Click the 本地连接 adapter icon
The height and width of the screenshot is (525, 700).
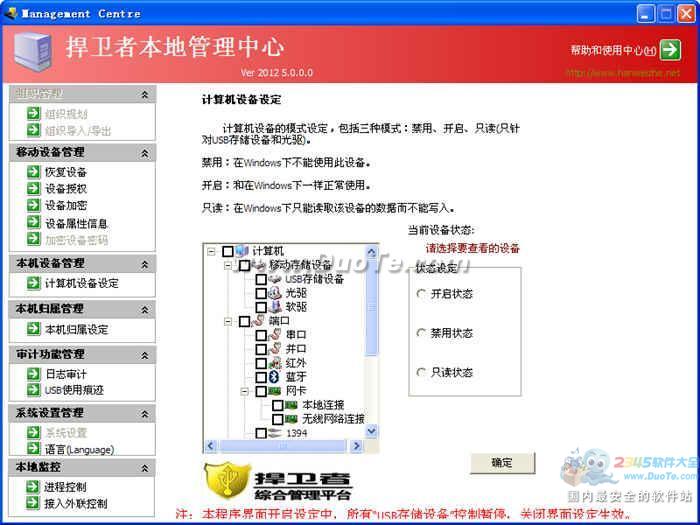(x=291, y=405)
